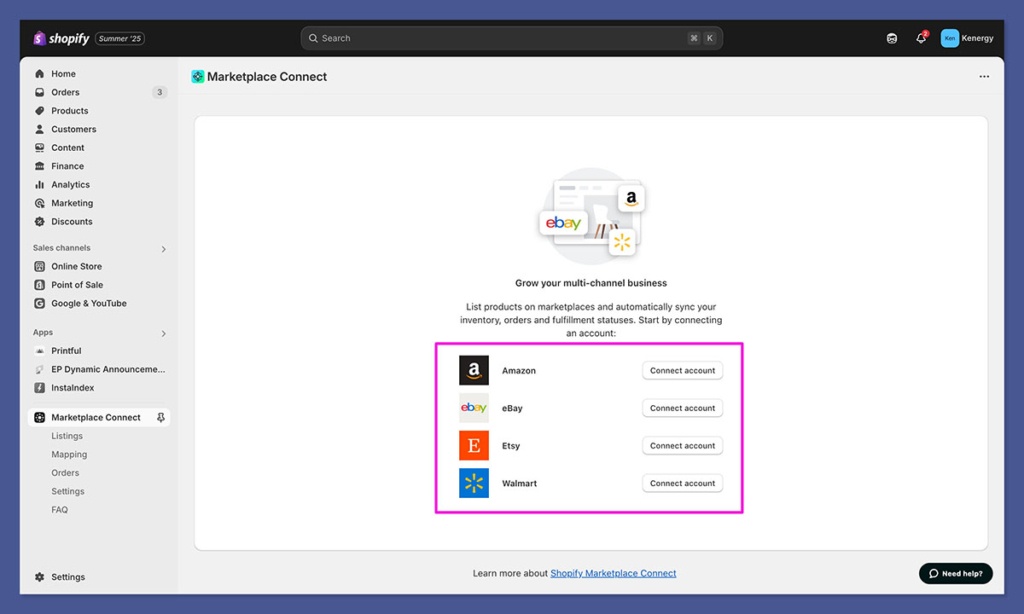Open the sidekick icon in top bar
The image size is (1024, 614).
892,38
